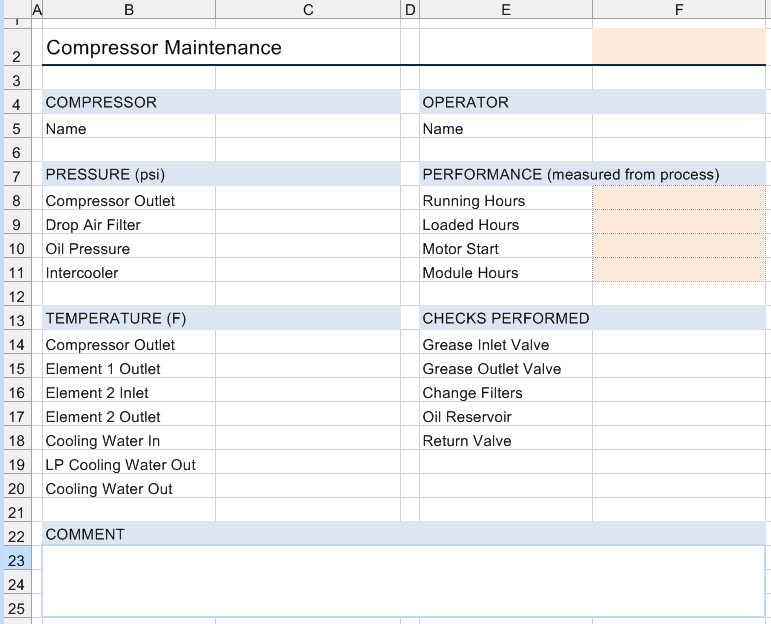This screenshot has width=771, height=624.
Task: Select column C header
Action: tap(308, 9)
